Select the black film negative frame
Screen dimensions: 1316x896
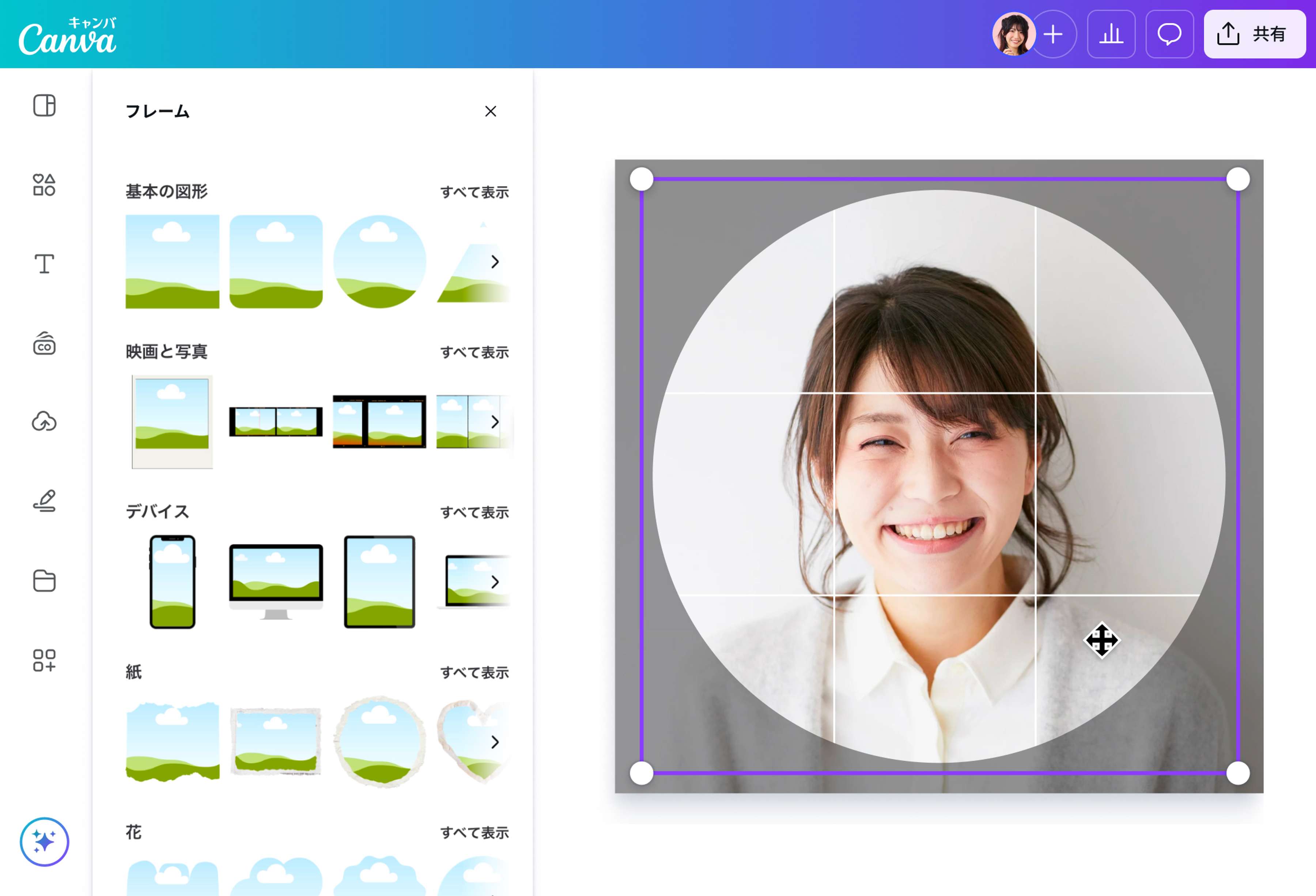tap(379, 422)
